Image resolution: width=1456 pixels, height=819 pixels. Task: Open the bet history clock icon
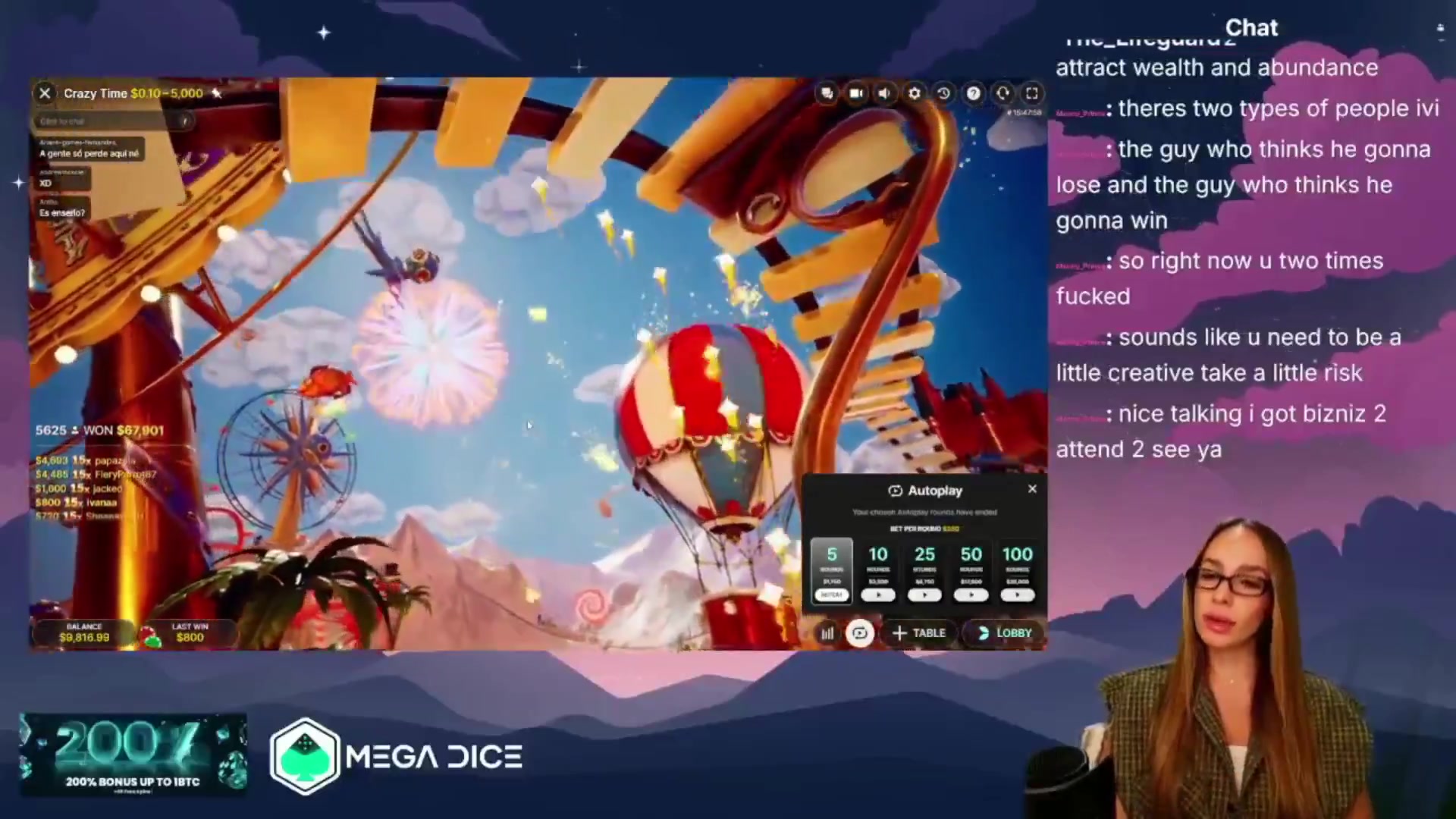(x=943, y=93)
